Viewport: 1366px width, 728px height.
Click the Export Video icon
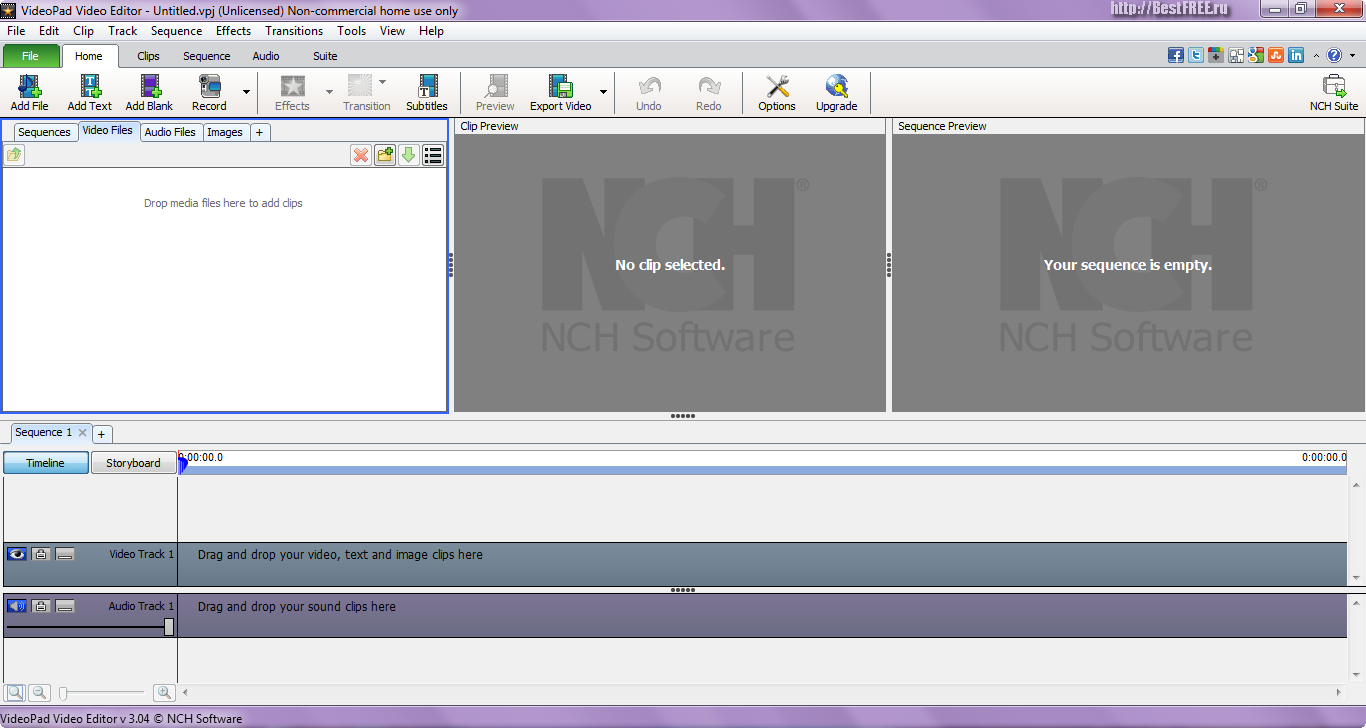(560, 87)
